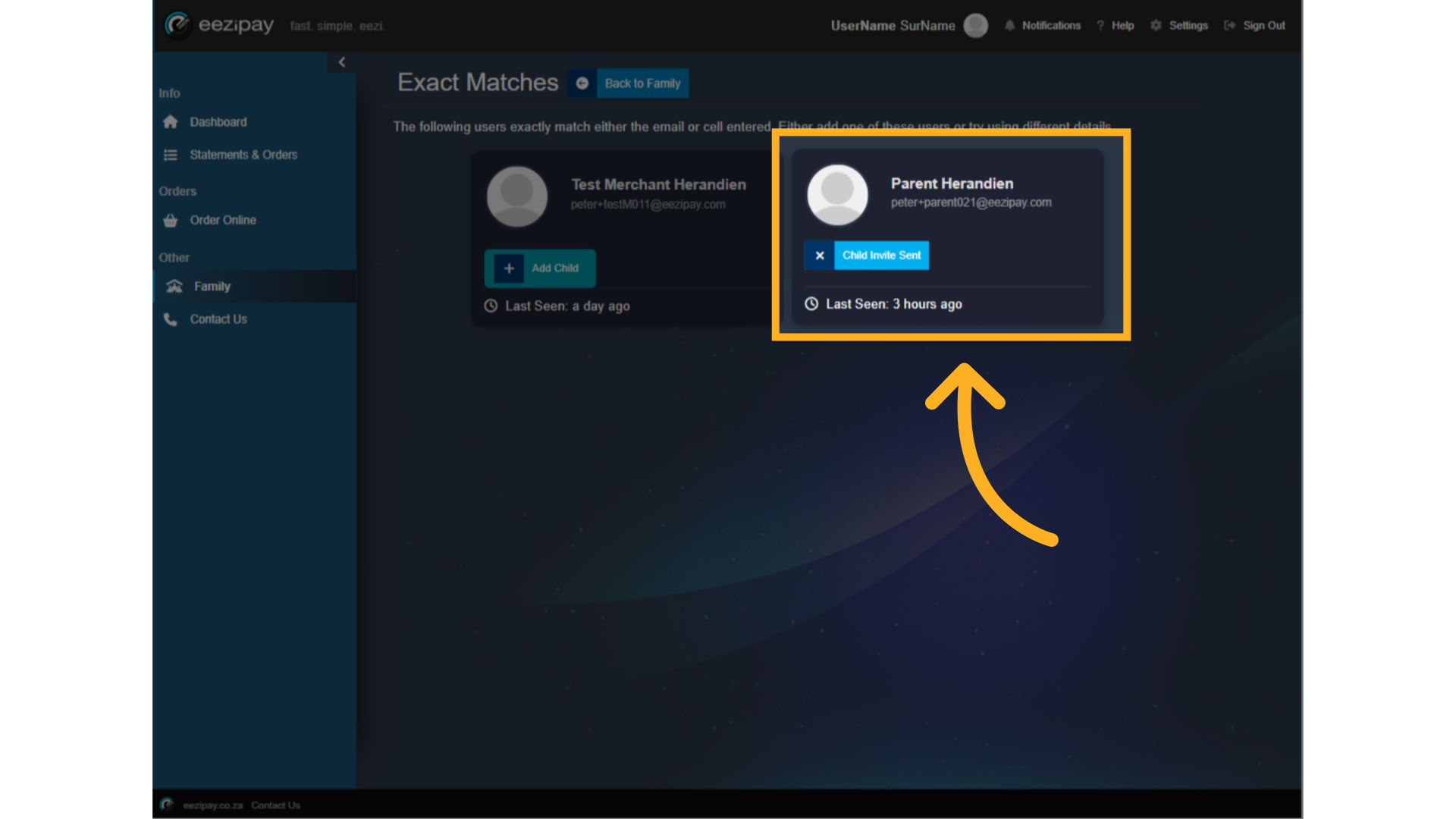Click the Family sidebar icon
The image size is (1456, 819).
click(174, 287)
